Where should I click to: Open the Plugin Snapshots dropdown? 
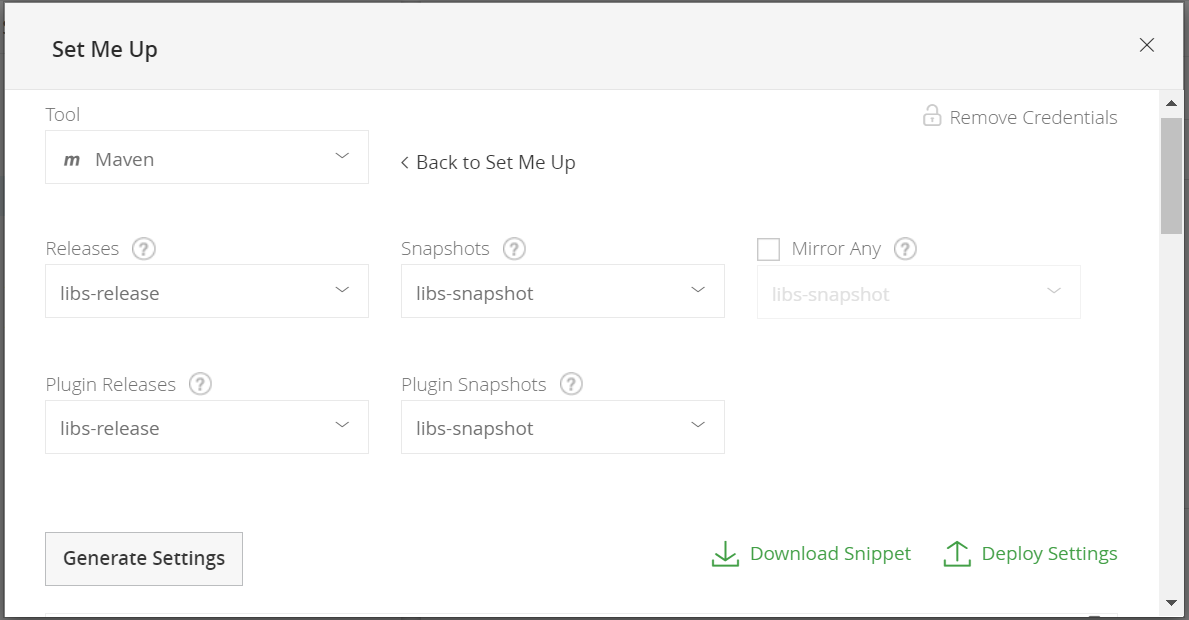pyautogui.click(x=563, y=427)
